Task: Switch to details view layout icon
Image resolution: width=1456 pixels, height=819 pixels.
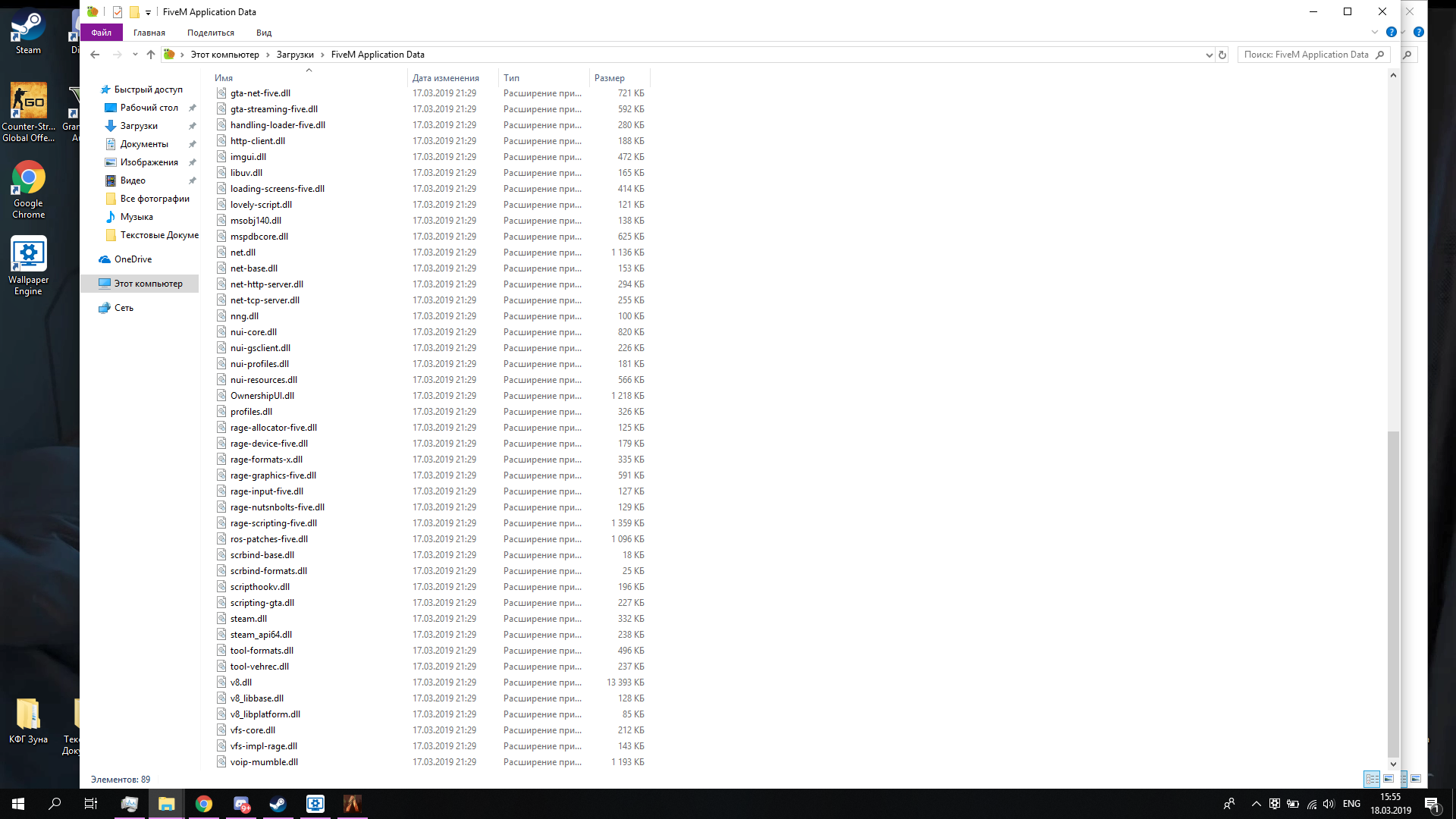Action: click(1372, 779)
